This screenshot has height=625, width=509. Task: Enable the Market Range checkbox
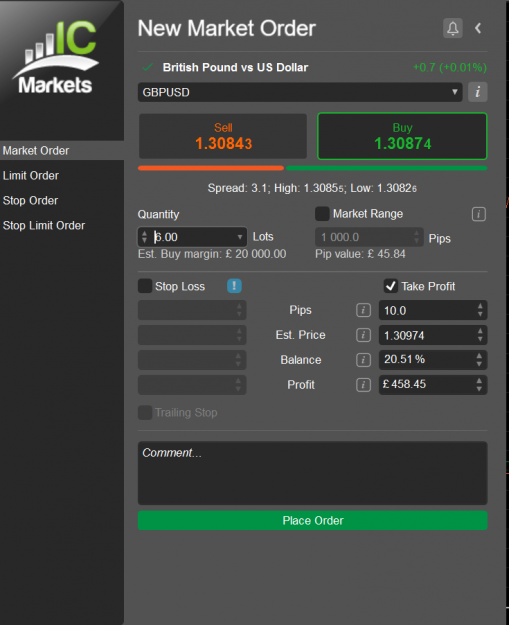pyautogui.click(x=322, y=214)
